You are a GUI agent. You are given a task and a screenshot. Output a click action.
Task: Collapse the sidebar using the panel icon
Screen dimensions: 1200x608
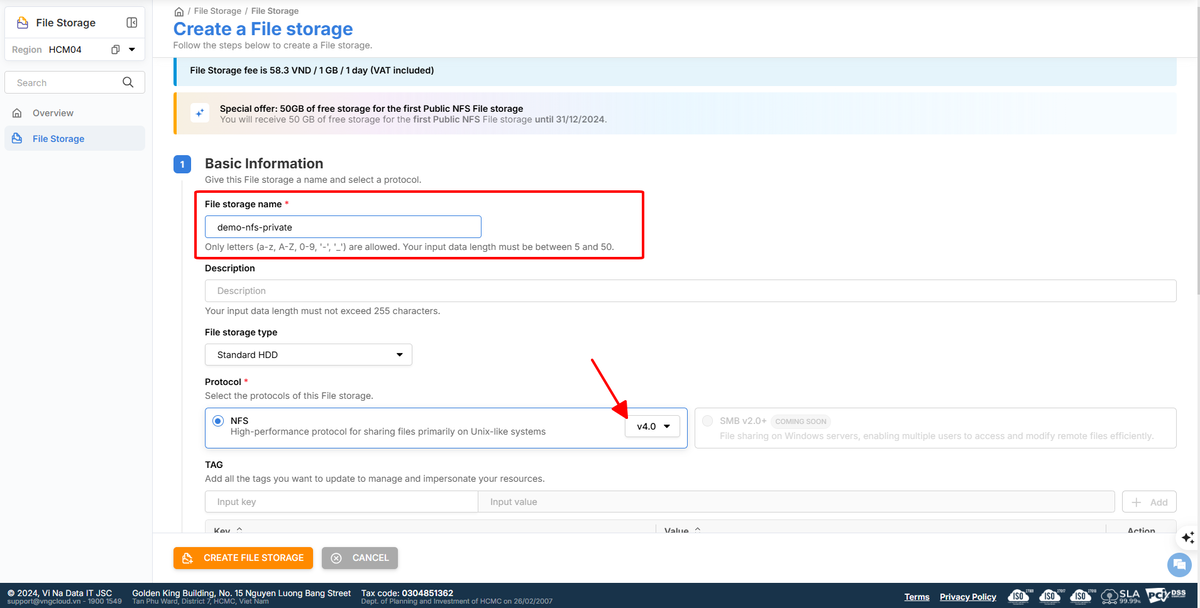tap(132, 23)
